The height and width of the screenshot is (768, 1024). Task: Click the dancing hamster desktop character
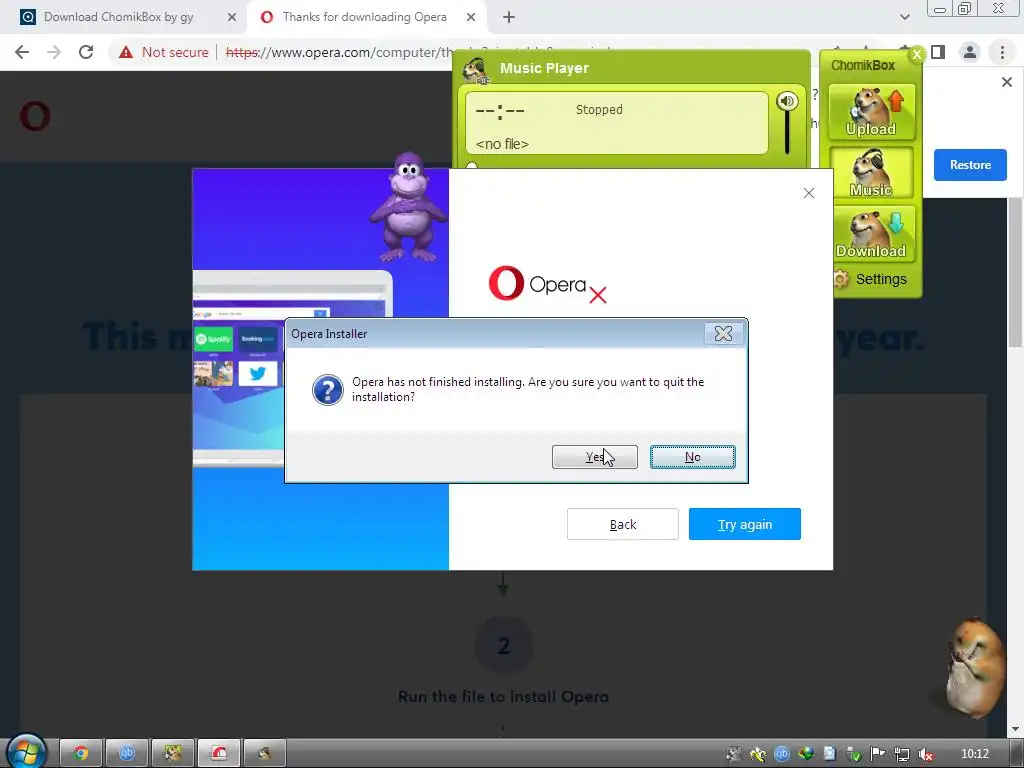(974, 667)
